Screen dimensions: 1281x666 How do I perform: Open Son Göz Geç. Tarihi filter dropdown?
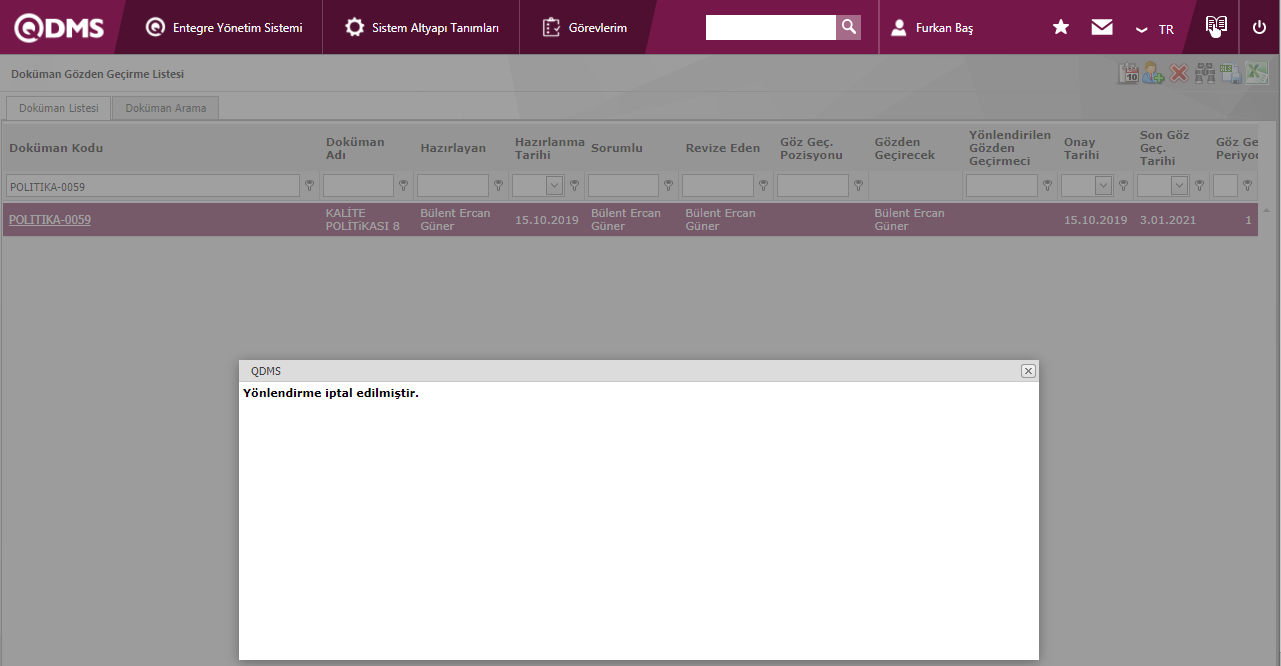[1179, 185]
